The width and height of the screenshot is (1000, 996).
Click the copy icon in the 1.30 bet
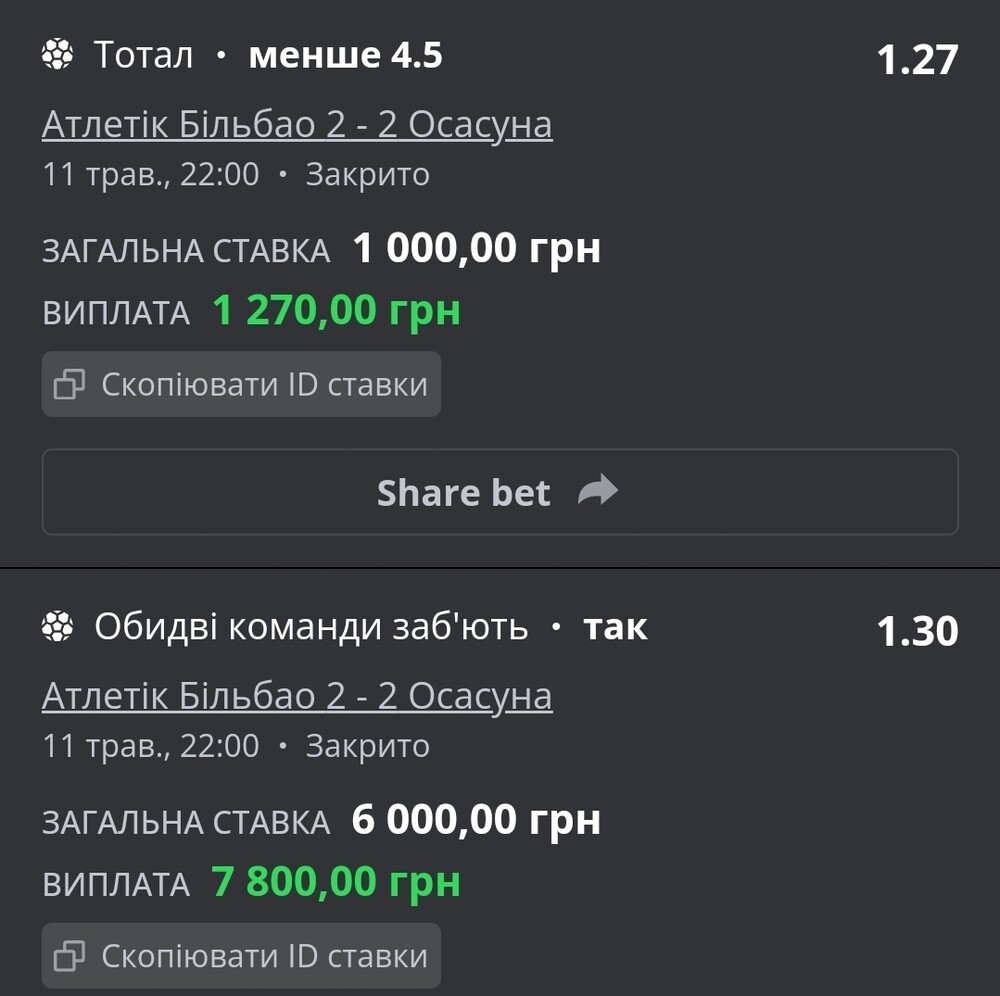tap(70, 956)
